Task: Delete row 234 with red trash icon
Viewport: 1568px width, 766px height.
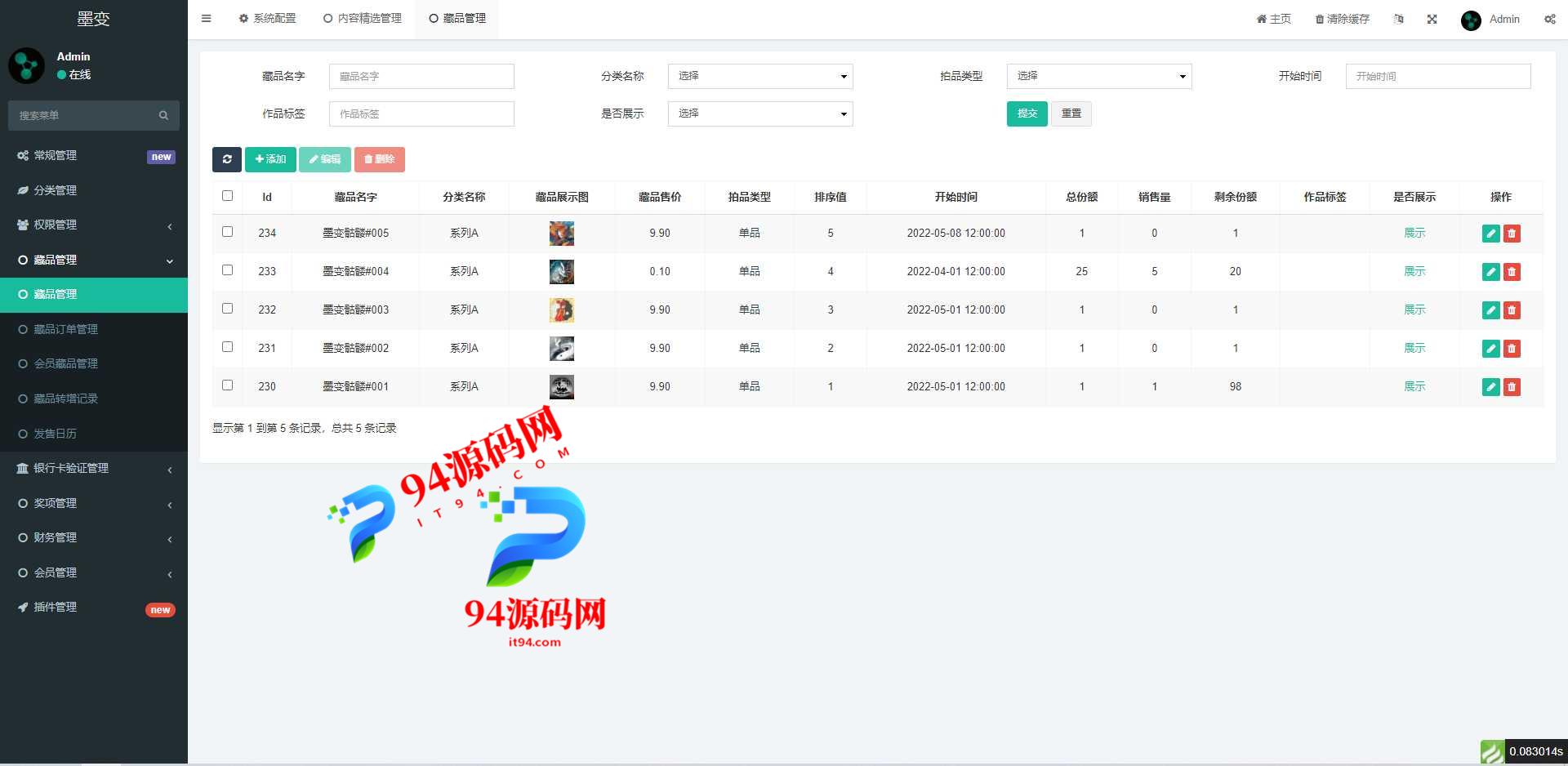Action: 1512,234
